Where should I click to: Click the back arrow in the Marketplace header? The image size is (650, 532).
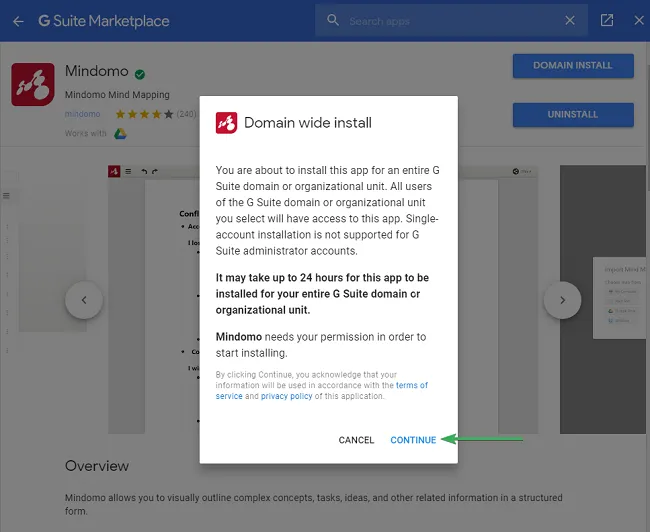click(18, 21)
